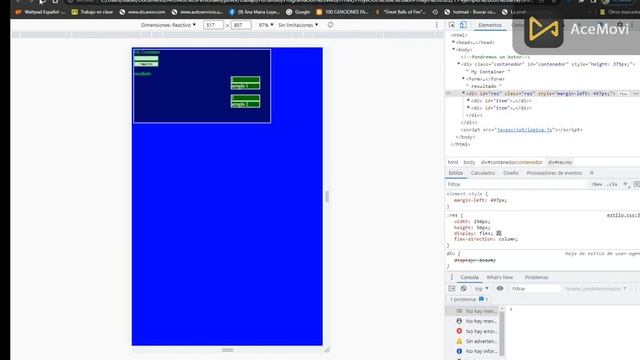This screenshot has height=360, width=640.
Task: Collapse the body node in the DOM tree
Action: click(453, 50)
